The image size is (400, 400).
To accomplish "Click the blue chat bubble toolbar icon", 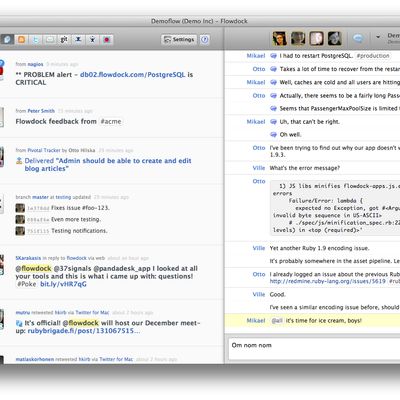I will click(358, 39).
